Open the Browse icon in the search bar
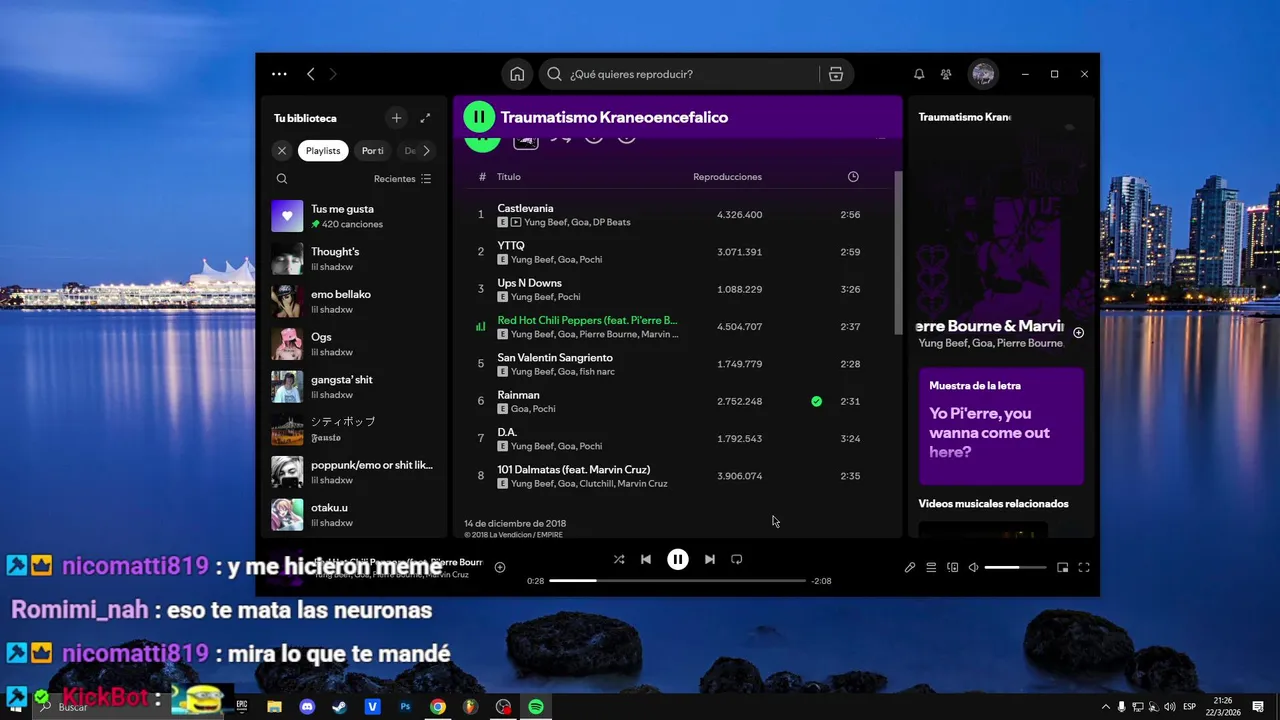 [x=836, y=74]
